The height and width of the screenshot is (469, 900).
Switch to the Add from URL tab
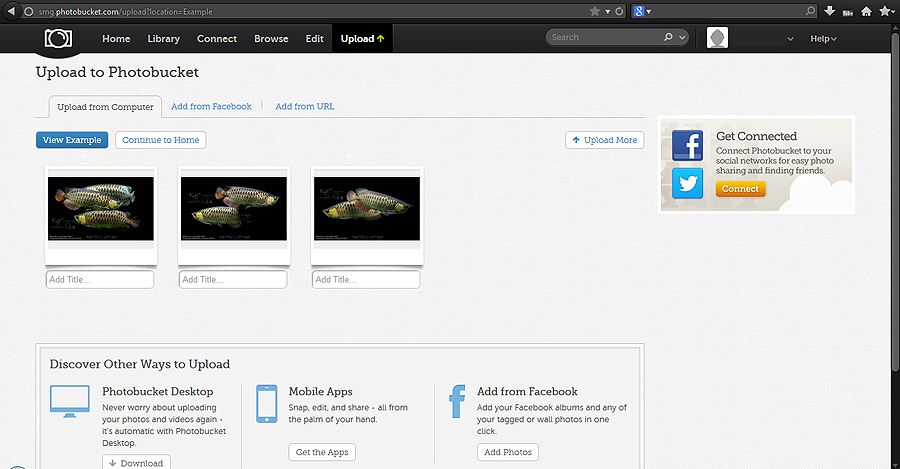304,106
